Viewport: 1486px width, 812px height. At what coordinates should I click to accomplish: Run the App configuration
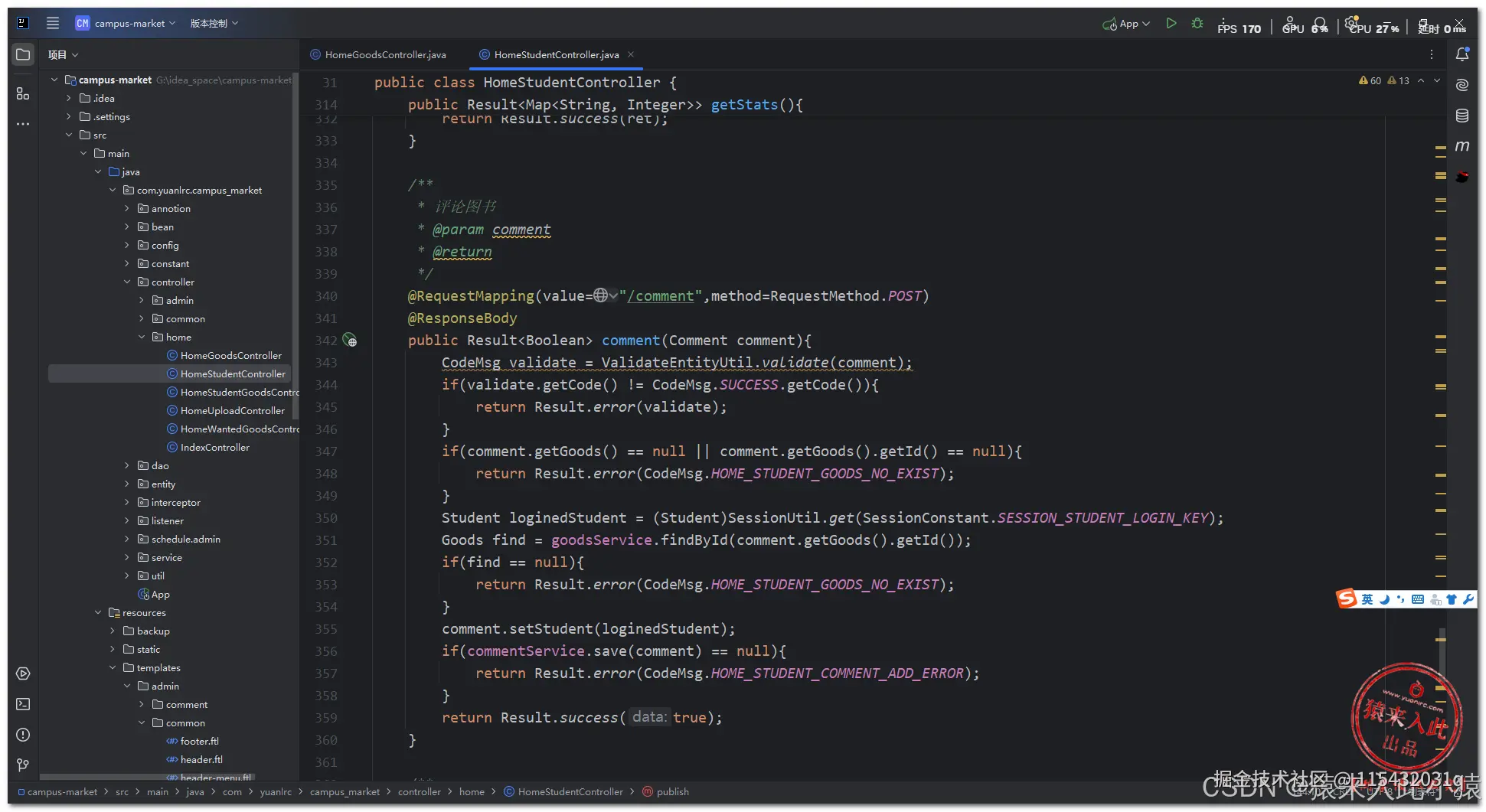tap(1171, 24)
